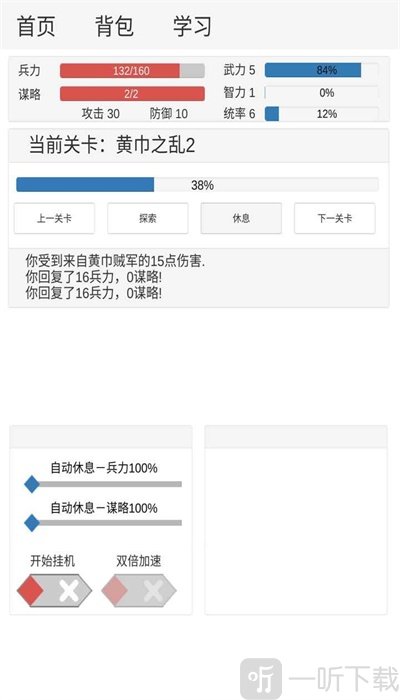Click the 上一关卡 previous level button

tap(54, 218)
